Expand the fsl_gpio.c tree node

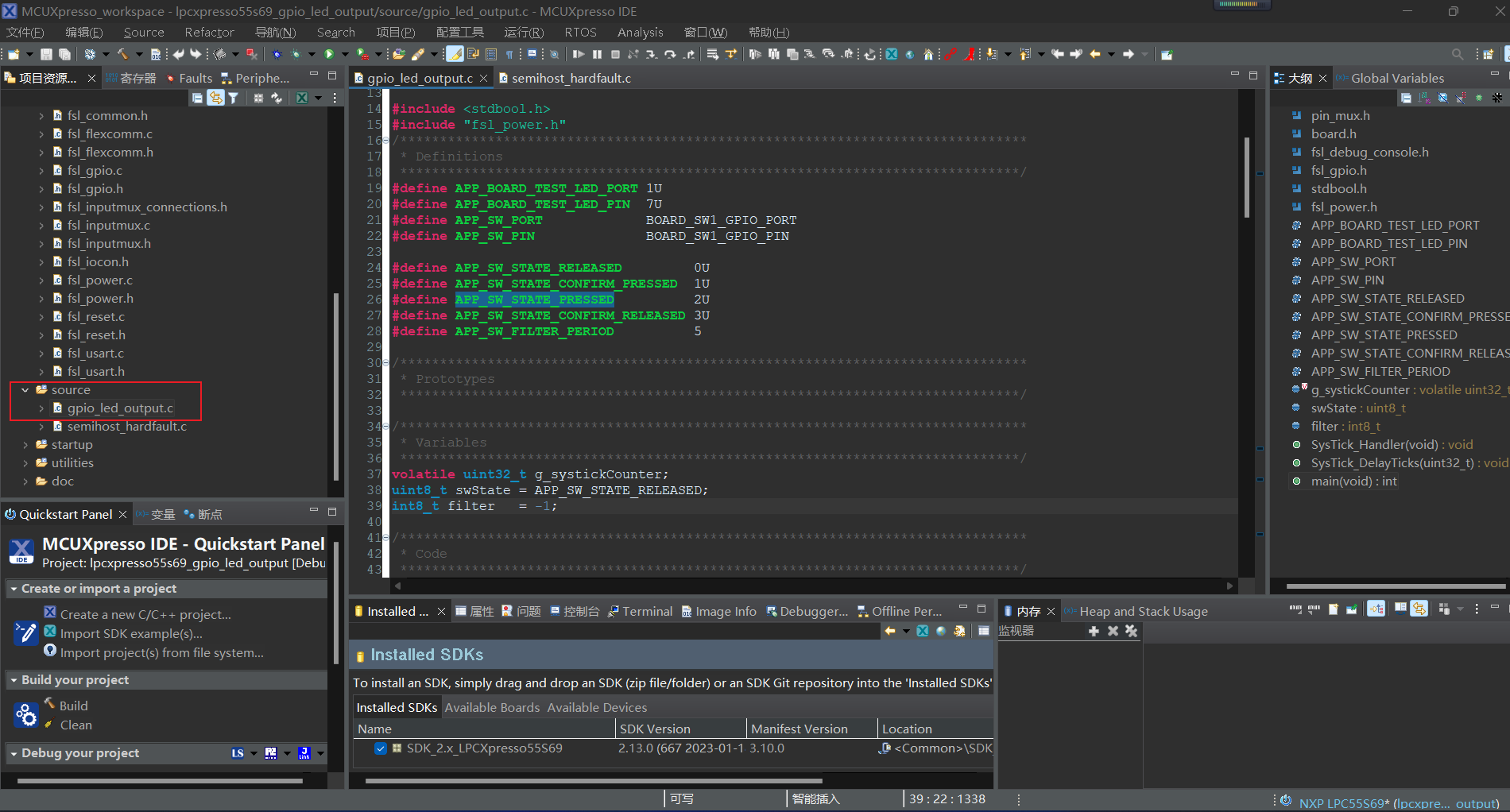pos(41,171)
